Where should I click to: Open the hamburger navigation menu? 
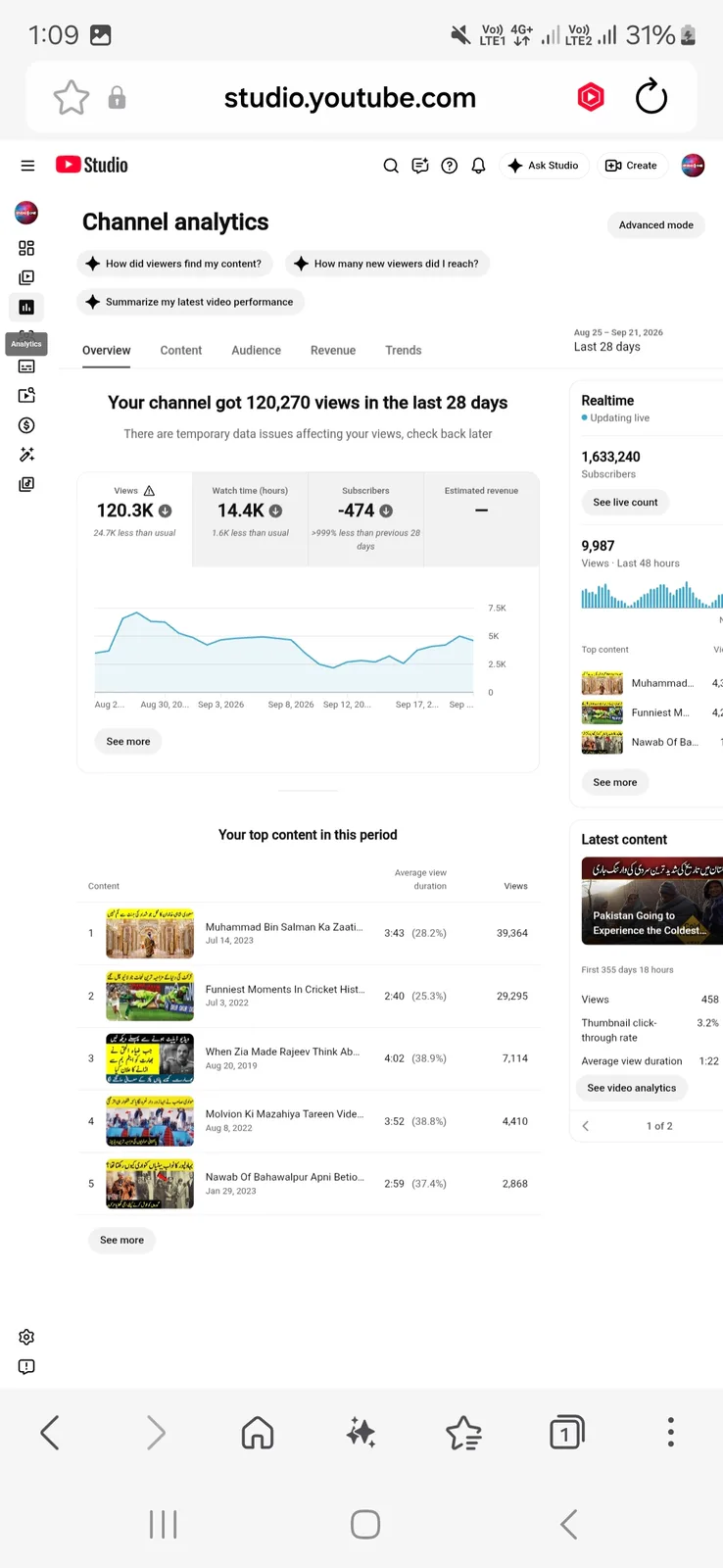[x=27, y=166]
